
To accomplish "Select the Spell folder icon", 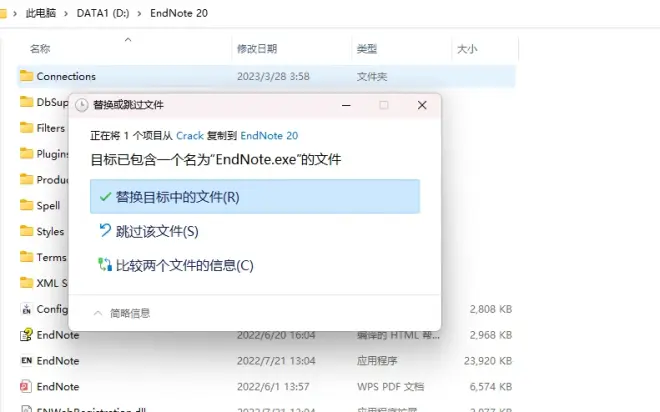I will coord(27,205).
